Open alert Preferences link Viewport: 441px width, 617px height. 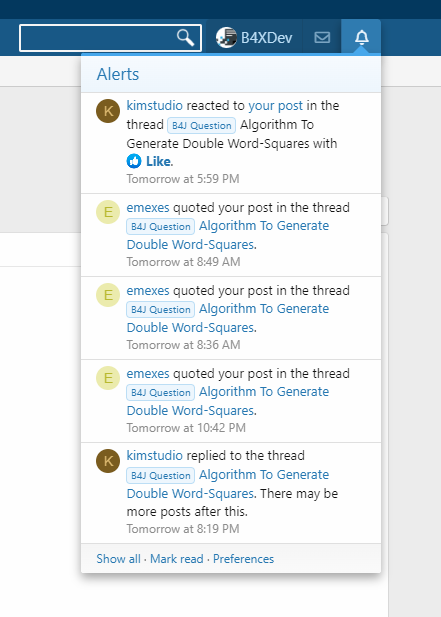click(x=244, y=559)
